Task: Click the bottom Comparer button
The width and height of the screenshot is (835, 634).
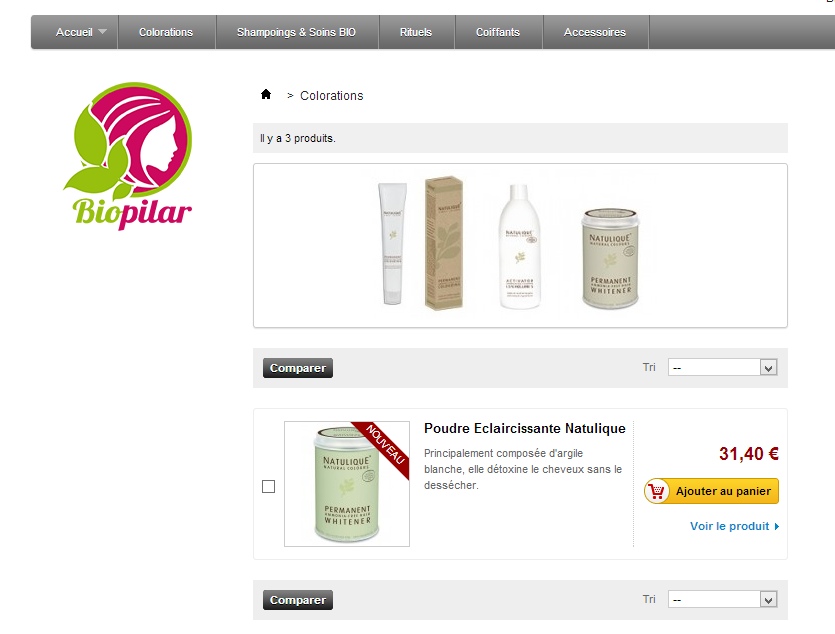Action: pos(298,600)
